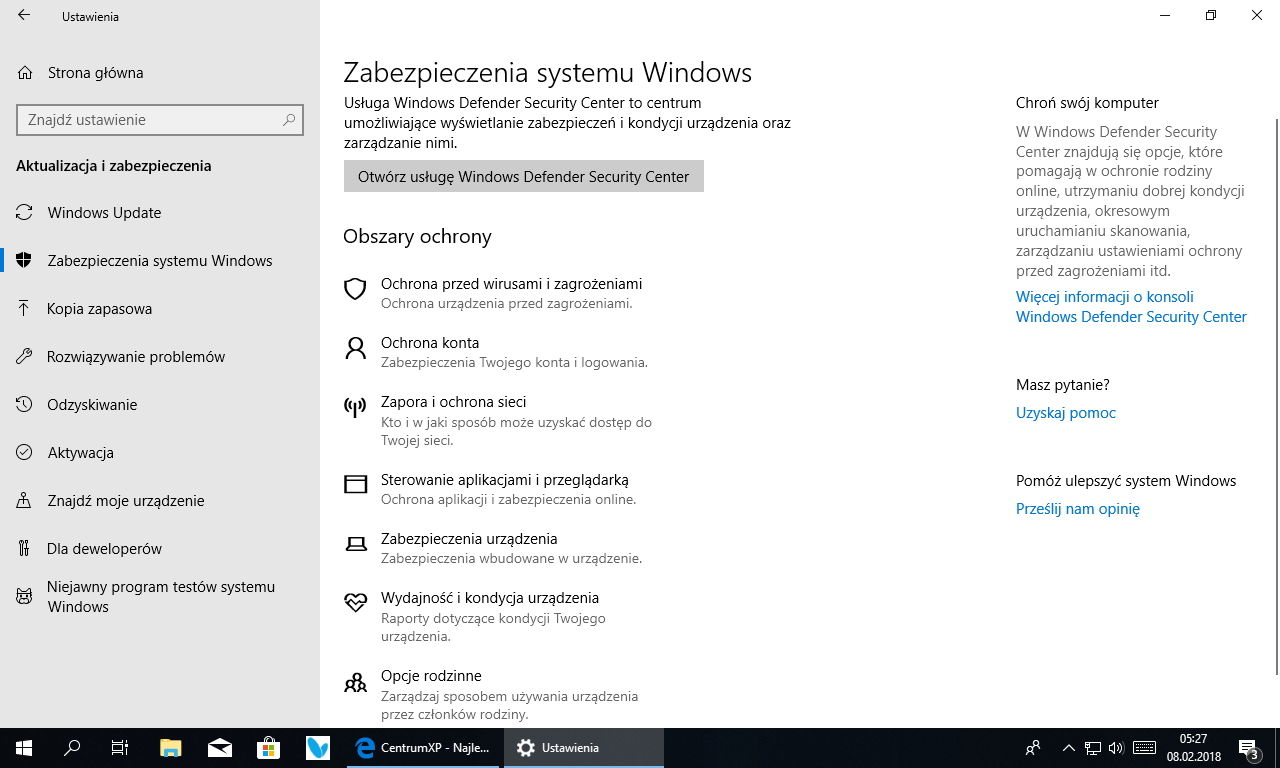The image size is (1280, 768).
Task: Click the Aktywacja checkmark circle icon
Action: click(x=24, y=453)
